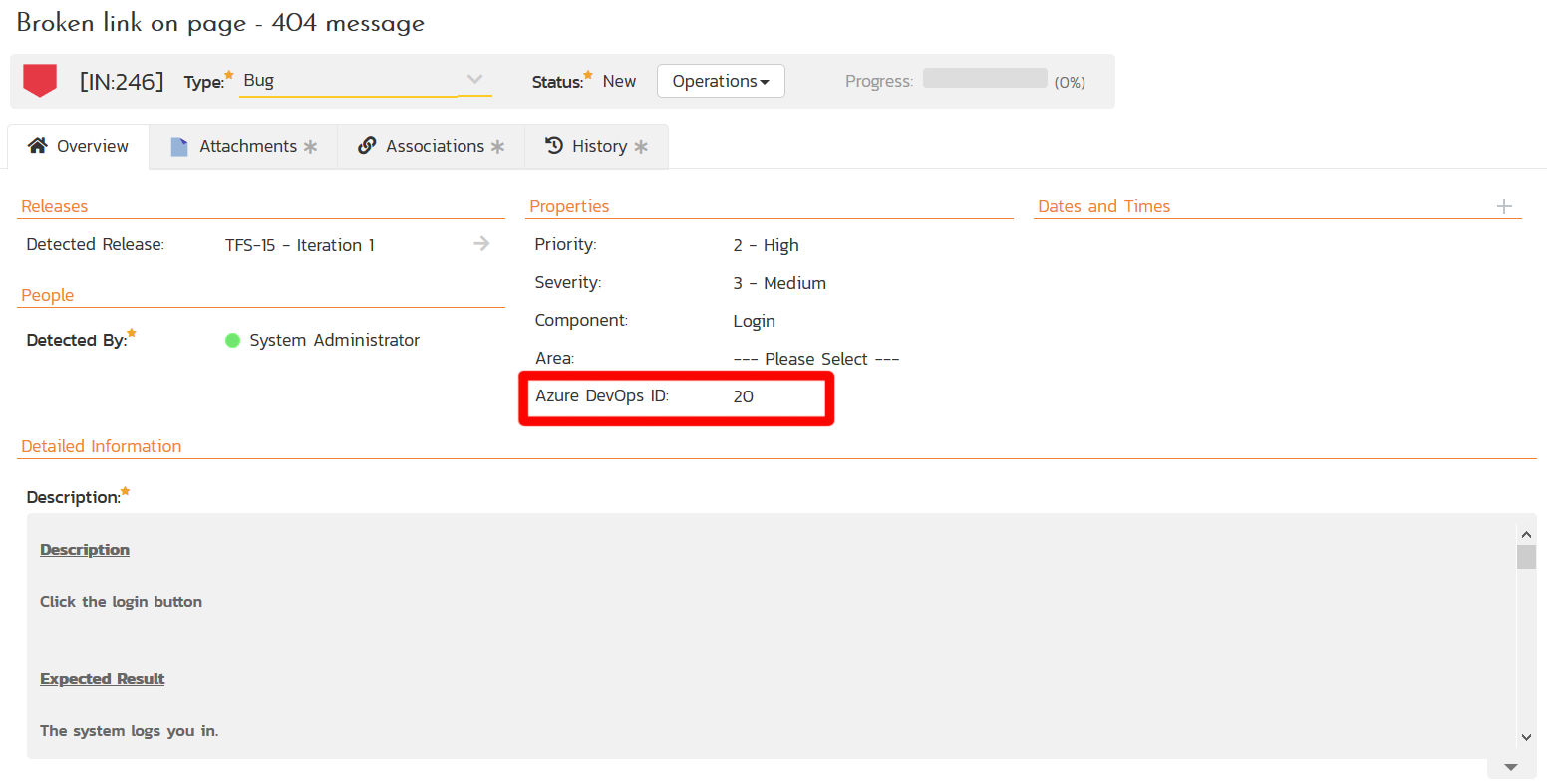The width and height of the screenshot is (1548, 784).
Task: Click the red incident icon beside IN:246
Action: pos(40,80)
